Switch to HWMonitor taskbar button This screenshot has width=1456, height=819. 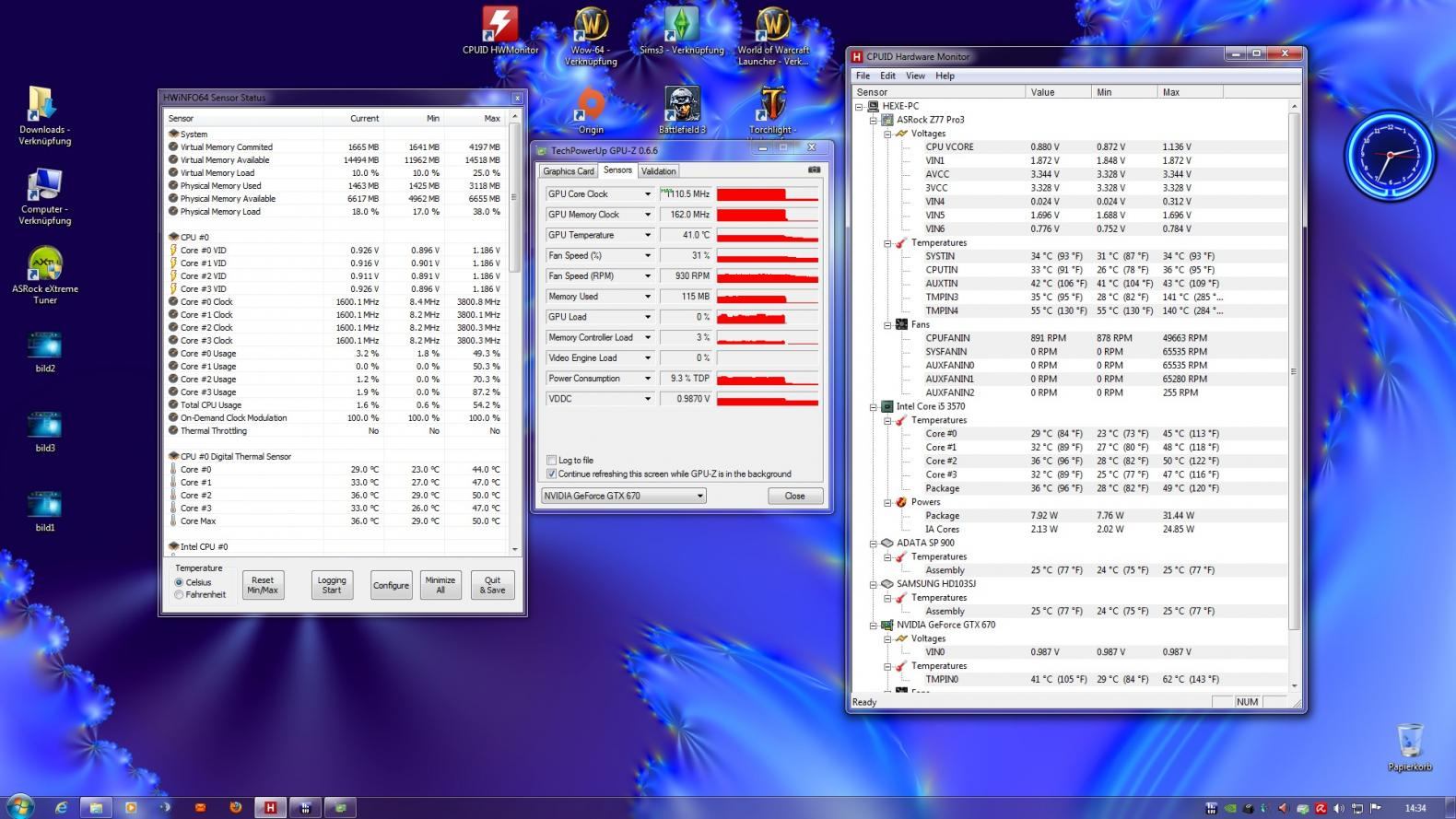click(270, 807)
